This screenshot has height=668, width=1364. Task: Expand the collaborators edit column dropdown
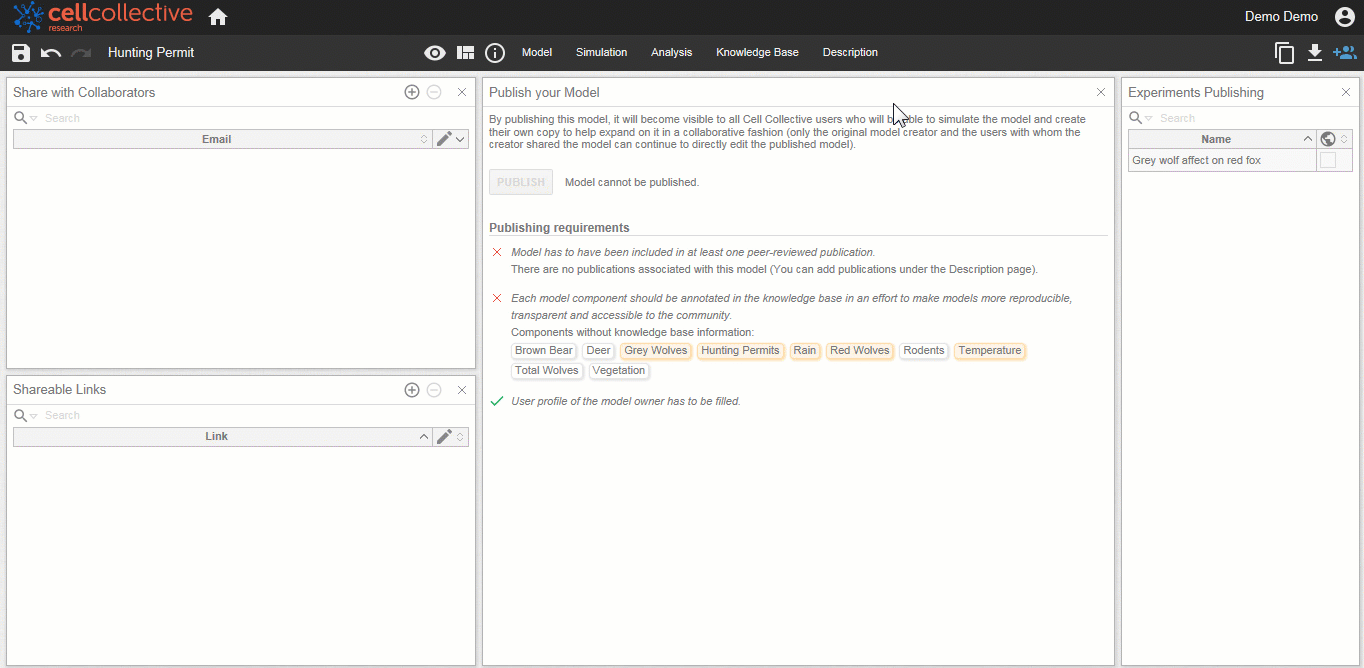click(x=460, y=139)
